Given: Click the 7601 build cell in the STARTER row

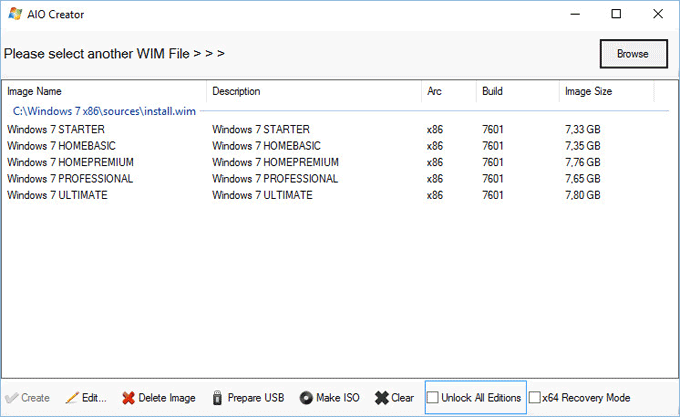Looking at the screenshot, I should pyautogui.click(x=493, y=129).
